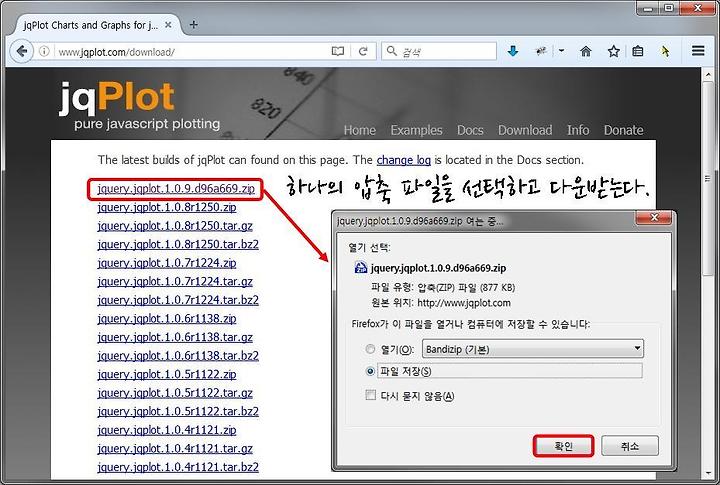Download jquery.jqplot.1.0.8r1250.tar.bz2 link
The height and width of the screenshot is (485, 720).
pyautogui.click(x=178, y=244)
